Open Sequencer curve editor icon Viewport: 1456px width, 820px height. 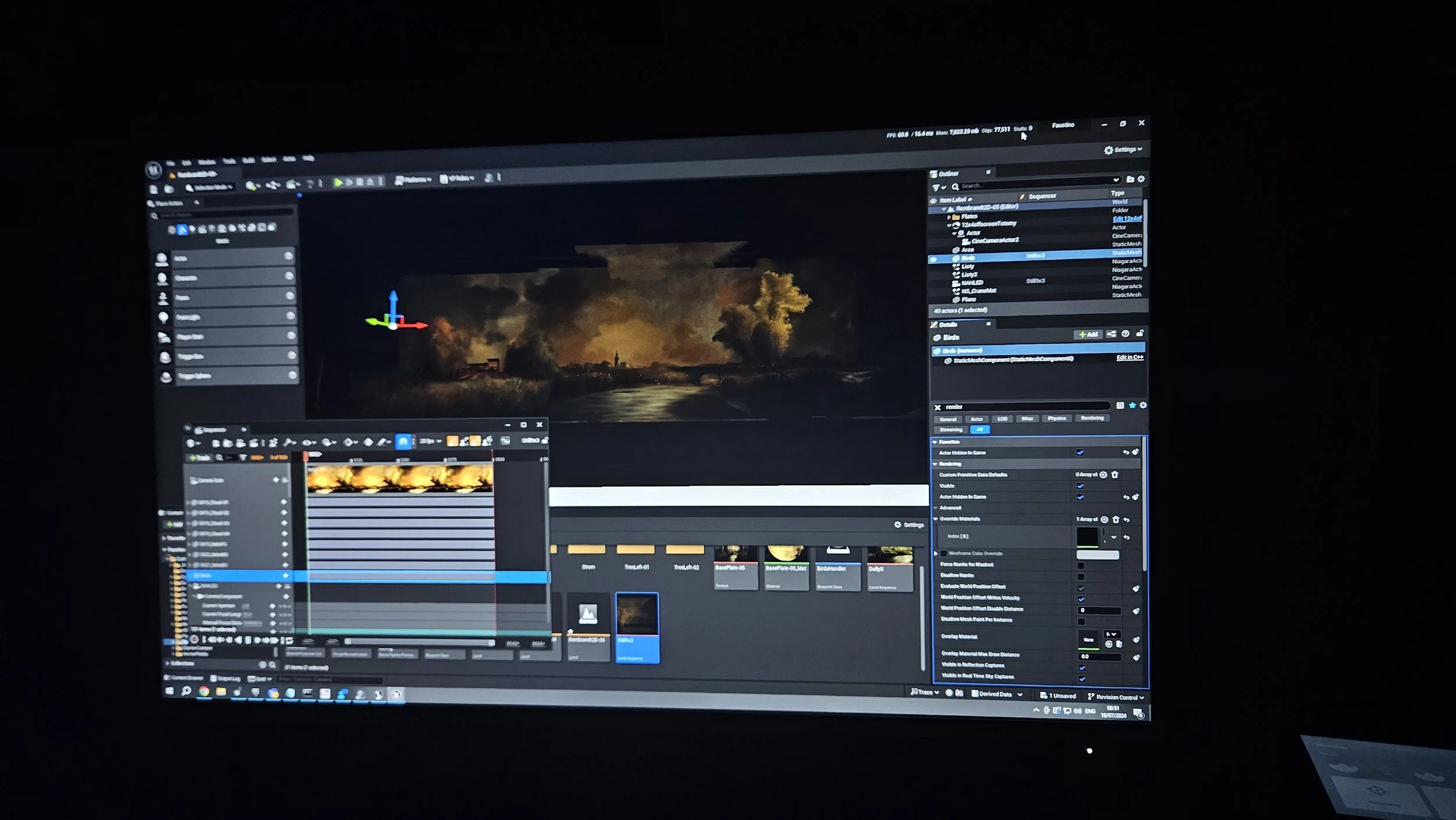506,441
